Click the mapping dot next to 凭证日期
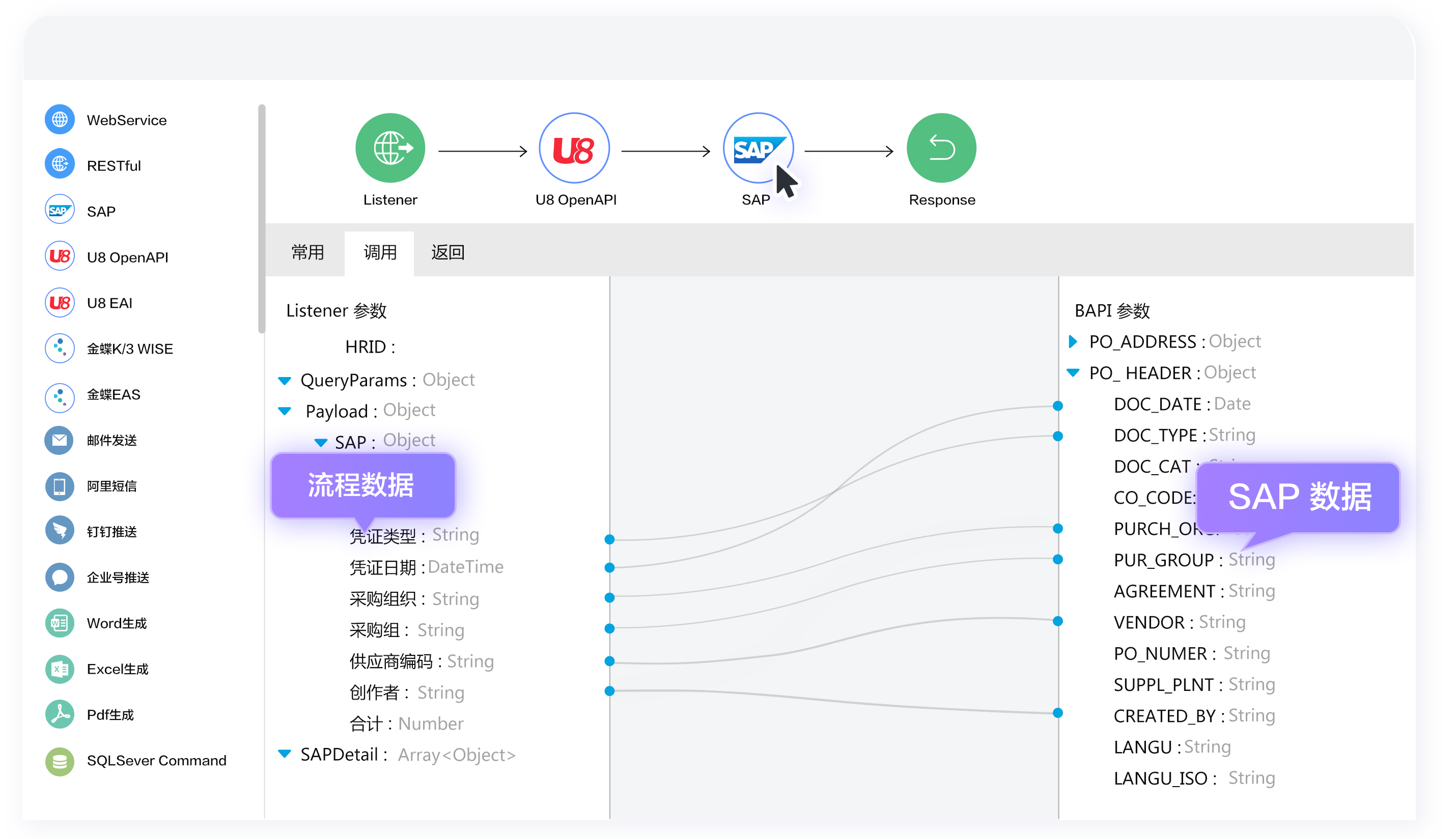The image size is (1456, 839). 609,568
